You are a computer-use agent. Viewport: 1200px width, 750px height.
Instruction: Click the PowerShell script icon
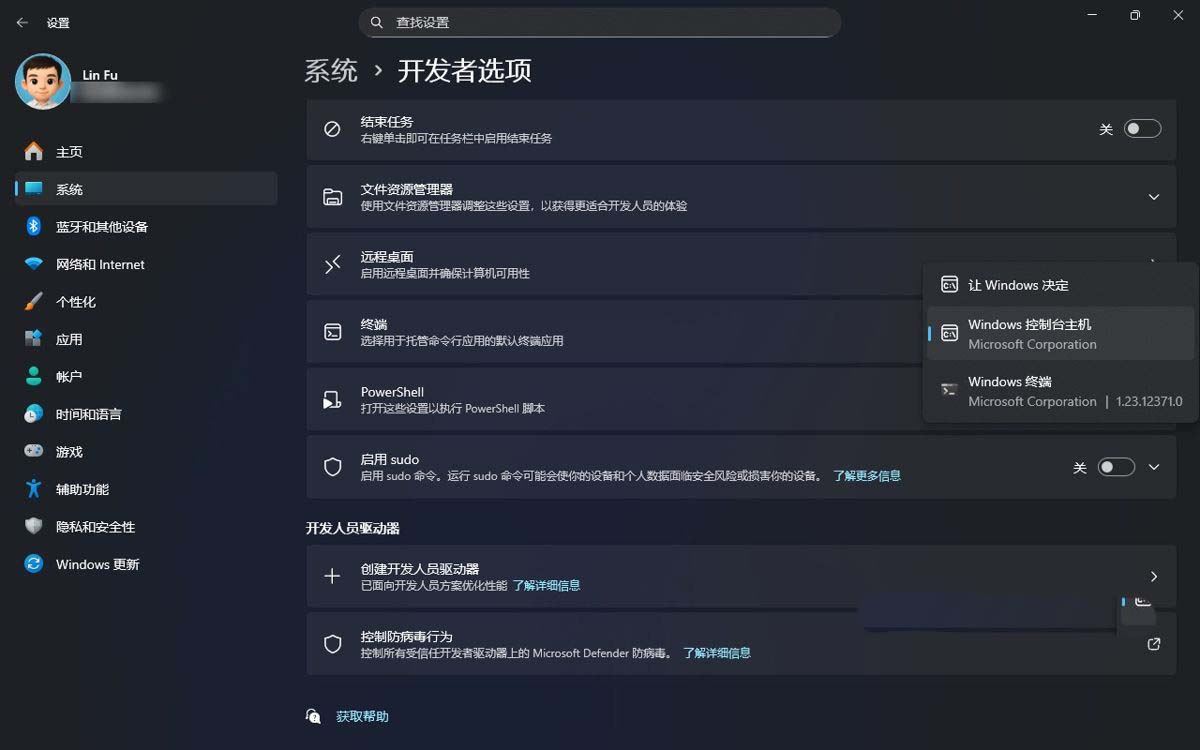[x=333, y=400]
